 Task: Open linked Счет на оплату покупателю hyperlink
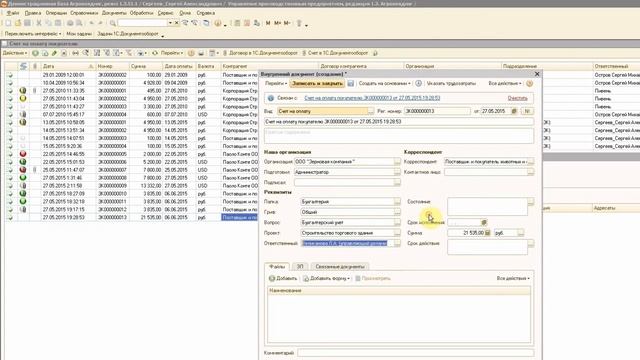(372, 98)
